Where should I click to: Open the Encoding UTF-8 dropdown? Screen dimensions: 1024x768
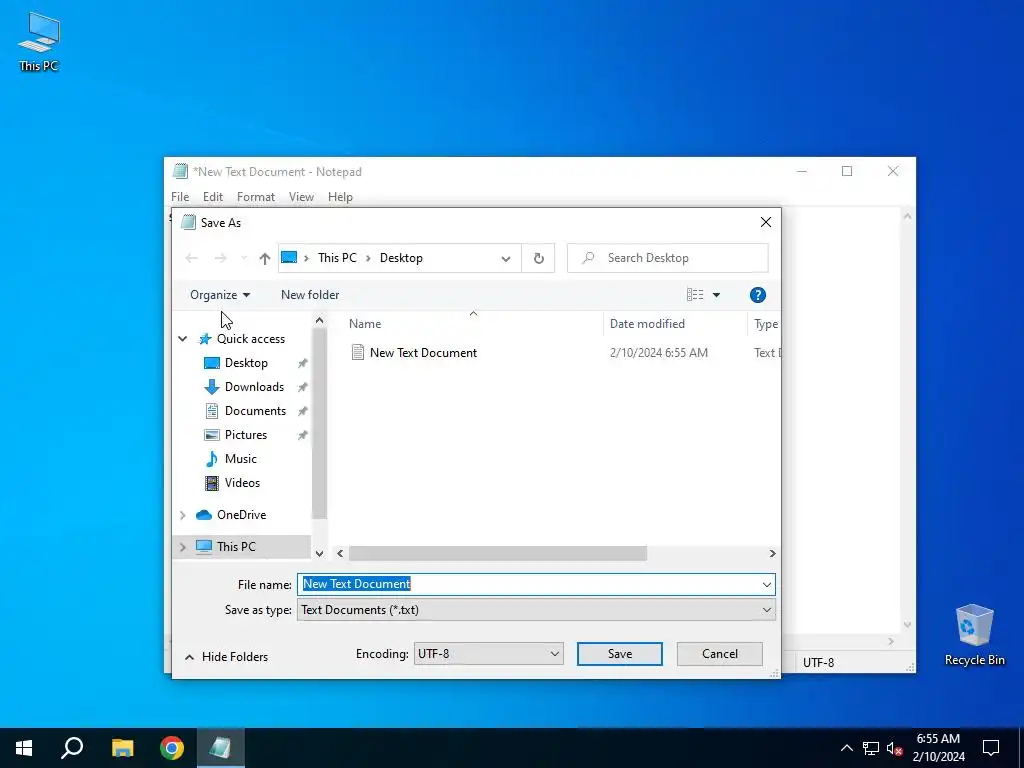[488, 654]
